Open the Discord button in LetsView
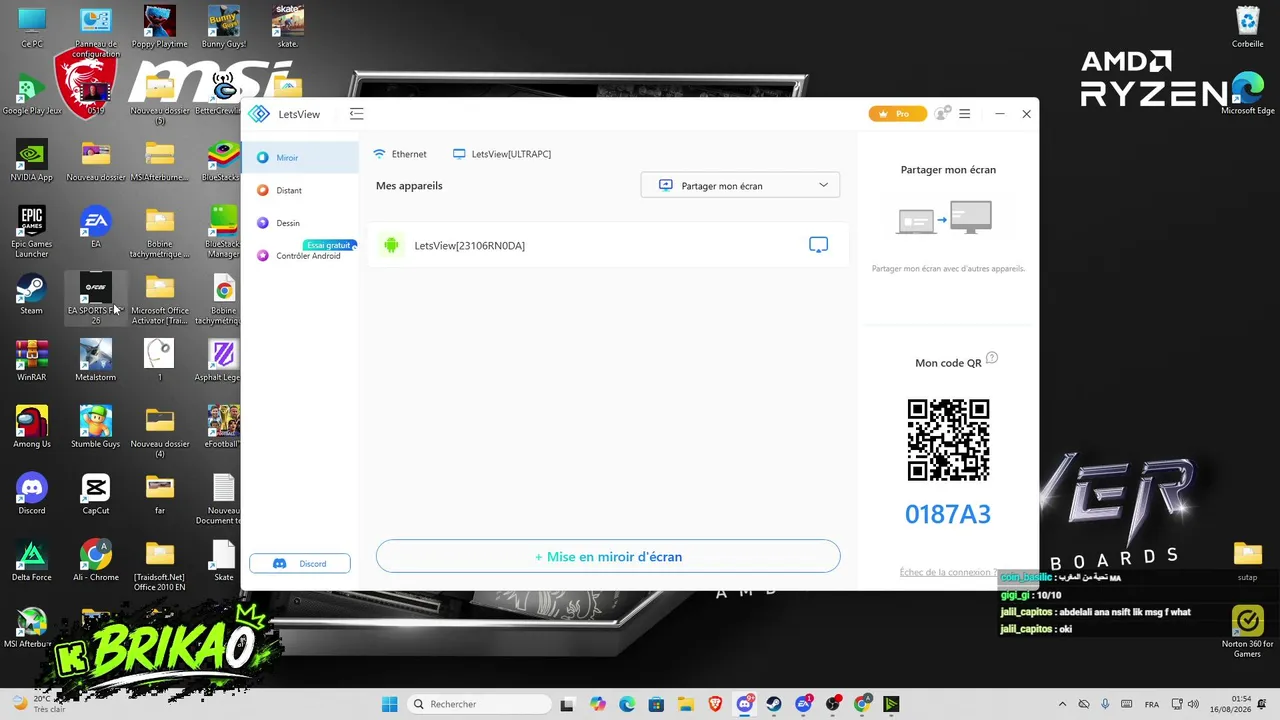Screen dimensions: 1280x720 [300, 563]
